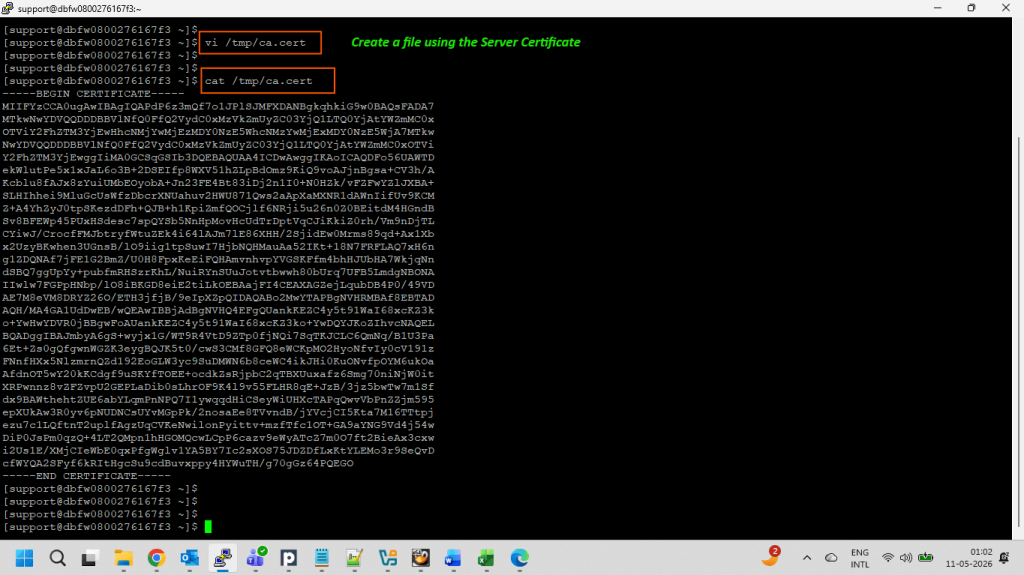
Task: Check the battery status icon
Action: point(925,557)
